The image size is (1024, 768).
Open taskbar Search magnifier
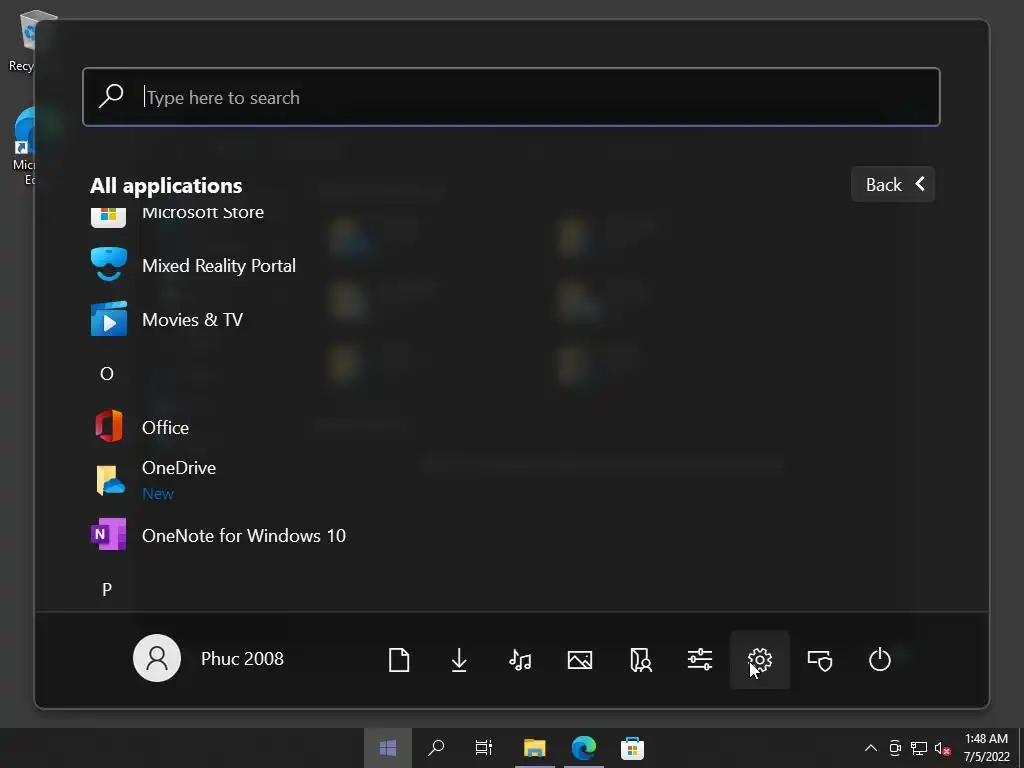point(436,748)
